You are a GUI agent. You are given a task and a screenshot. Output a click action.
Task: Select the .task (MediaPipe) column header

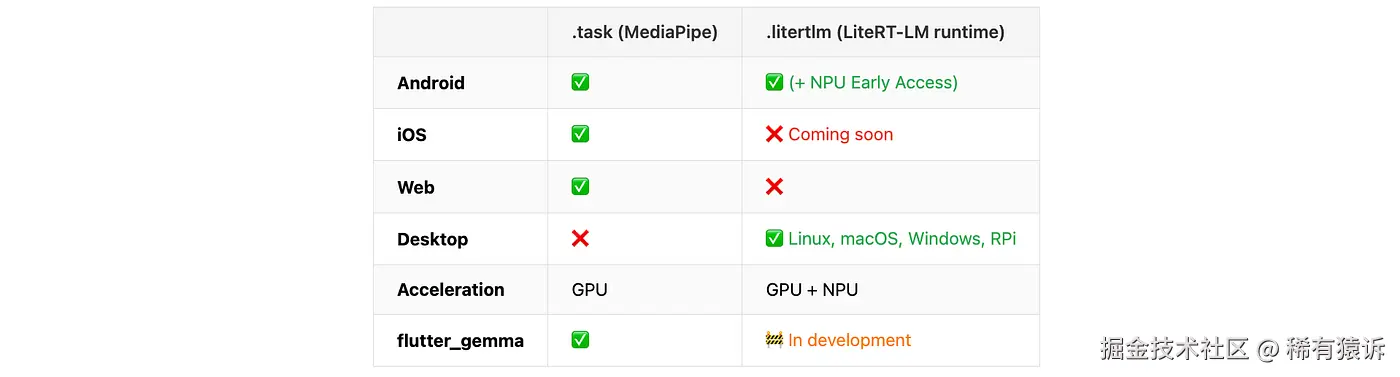(645, 32)
